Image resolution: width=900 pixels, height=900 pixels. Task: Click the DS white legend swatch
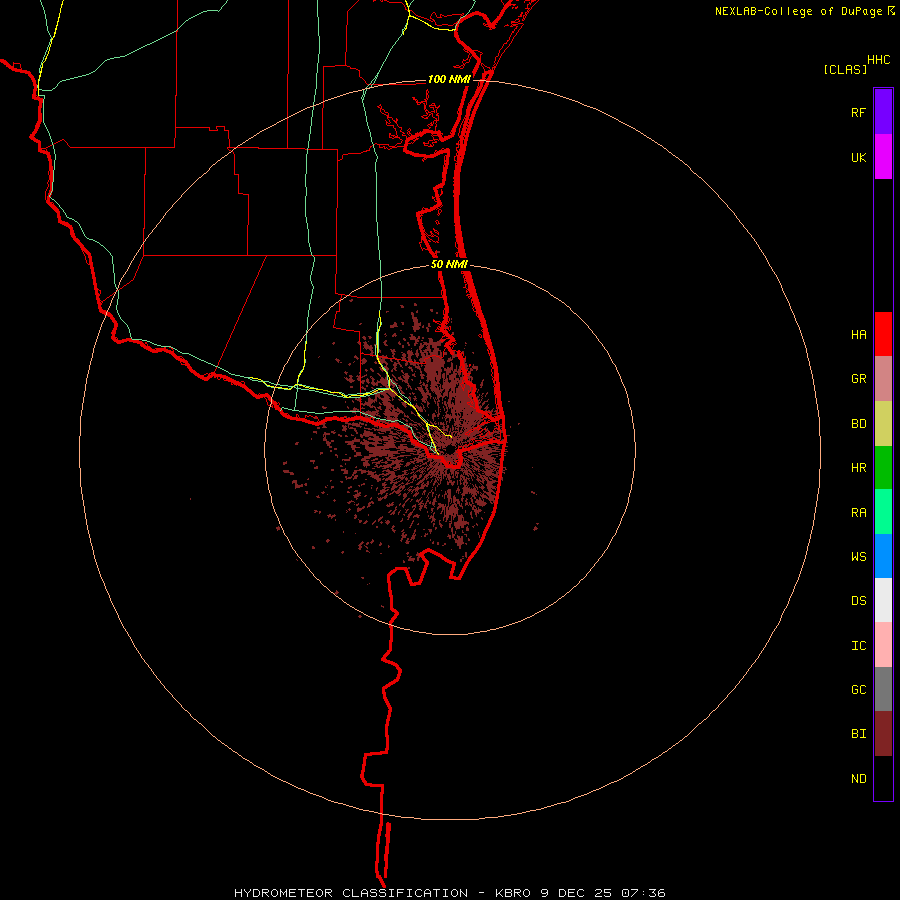point(883,600)
